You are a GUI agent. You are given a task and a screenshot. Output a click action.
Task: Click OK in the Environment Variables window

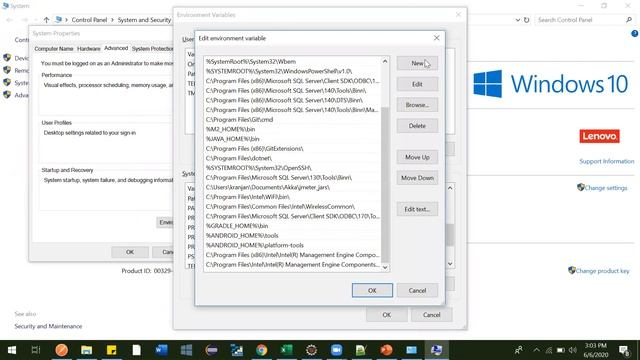pos(387,315)
